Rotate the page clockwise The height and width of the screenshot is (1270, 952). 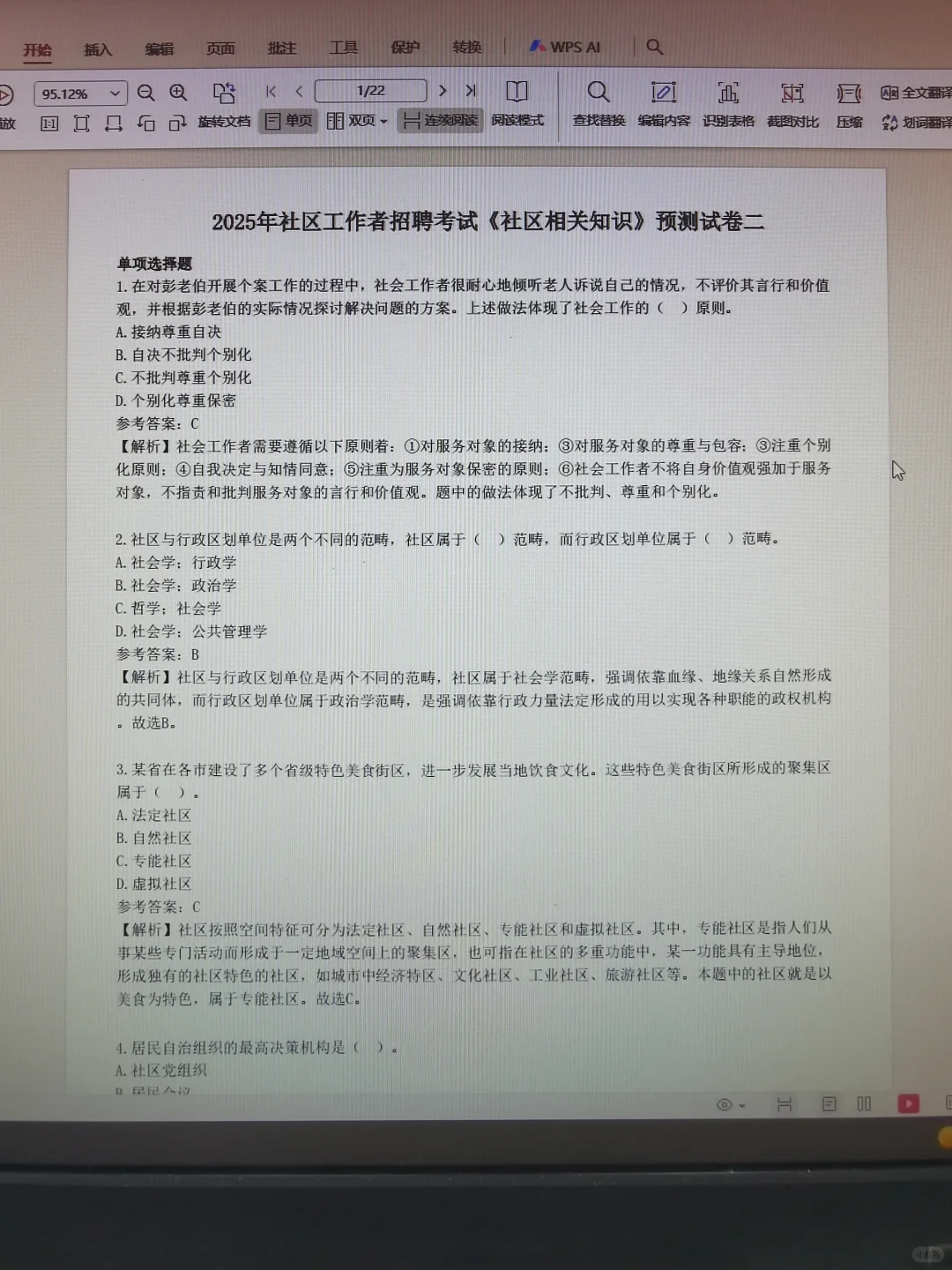pyautogui.click(x=178, y=123)
